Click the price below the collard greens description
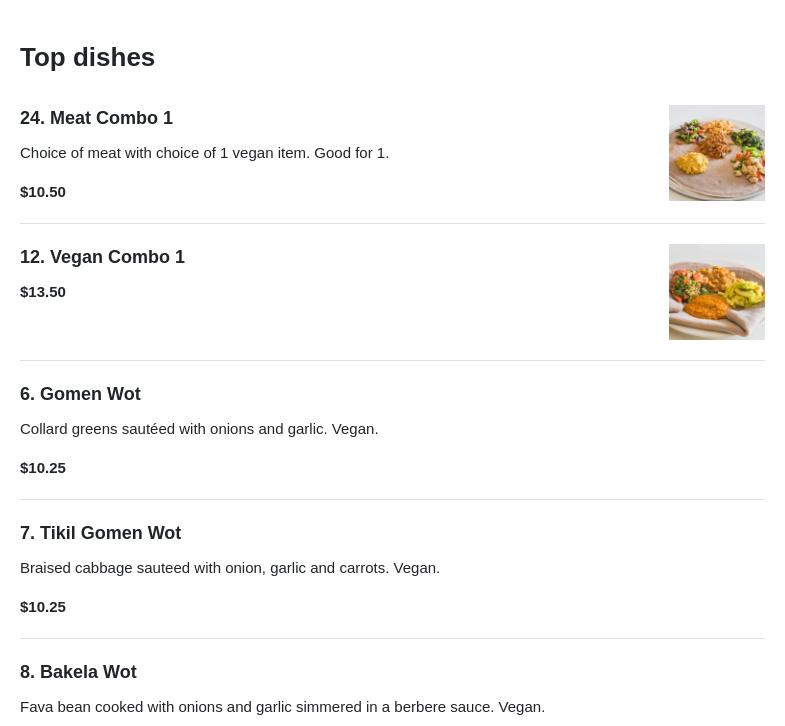The image size is (785, 726). pyautogui.click(x=43, y=467)
